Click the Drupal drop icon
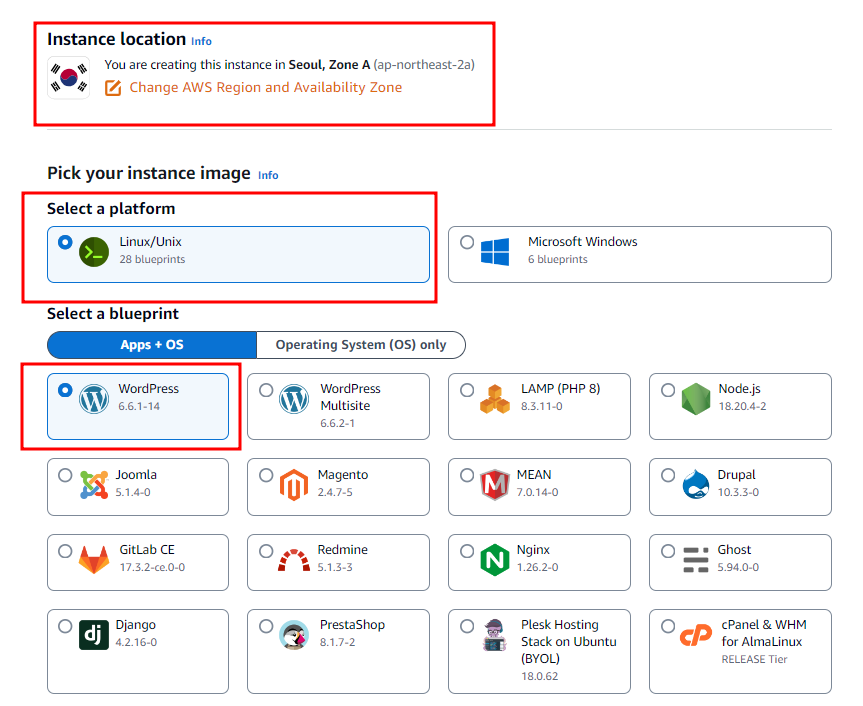The height and width of the screenshot is (706, 863). [x=696, y=485]
